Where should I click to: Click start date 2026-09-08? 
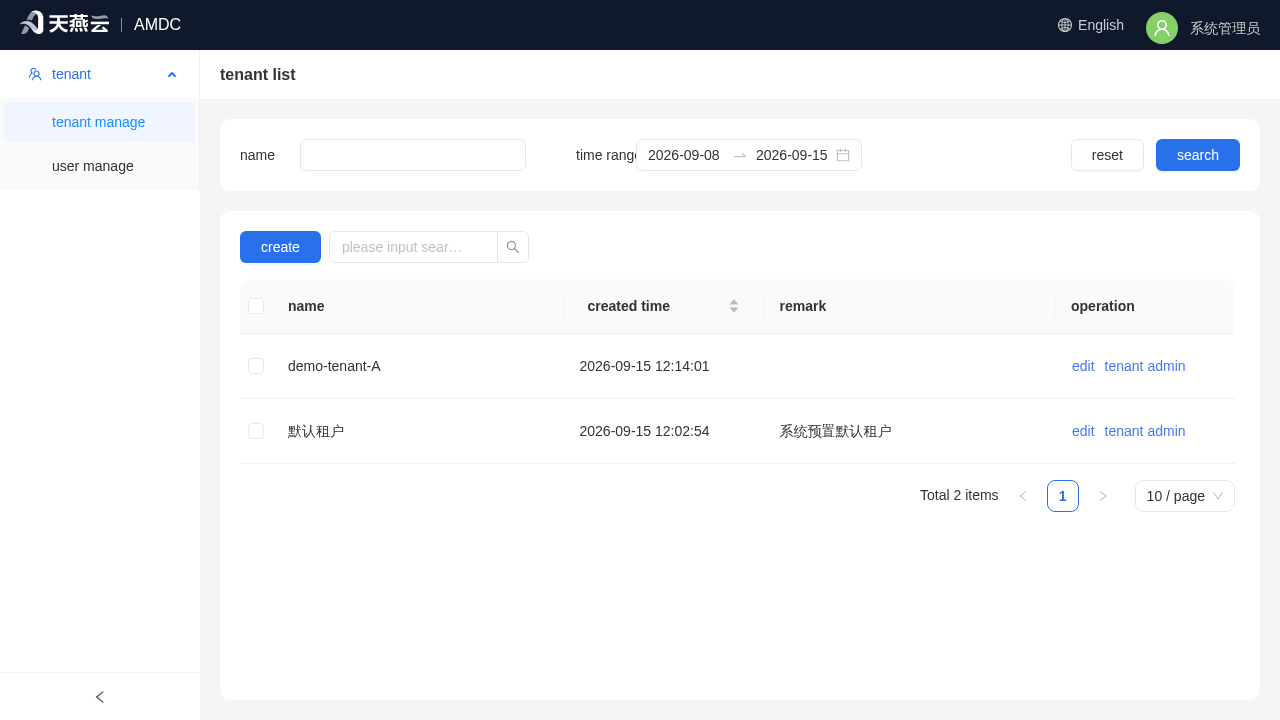[684, 155]
